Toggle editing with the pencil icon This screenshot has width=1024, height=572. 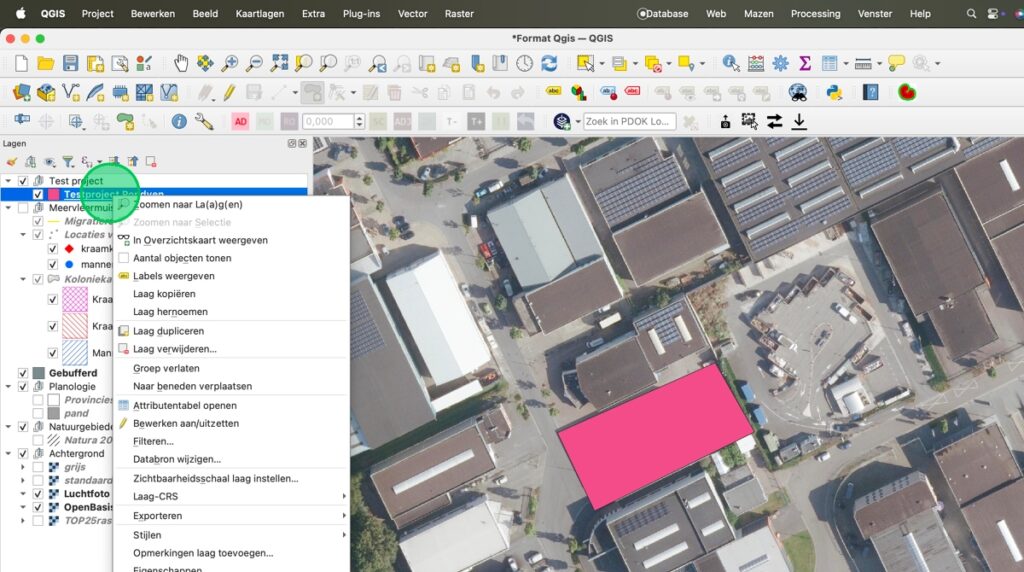pyautogui.click(x=229, y=92)
